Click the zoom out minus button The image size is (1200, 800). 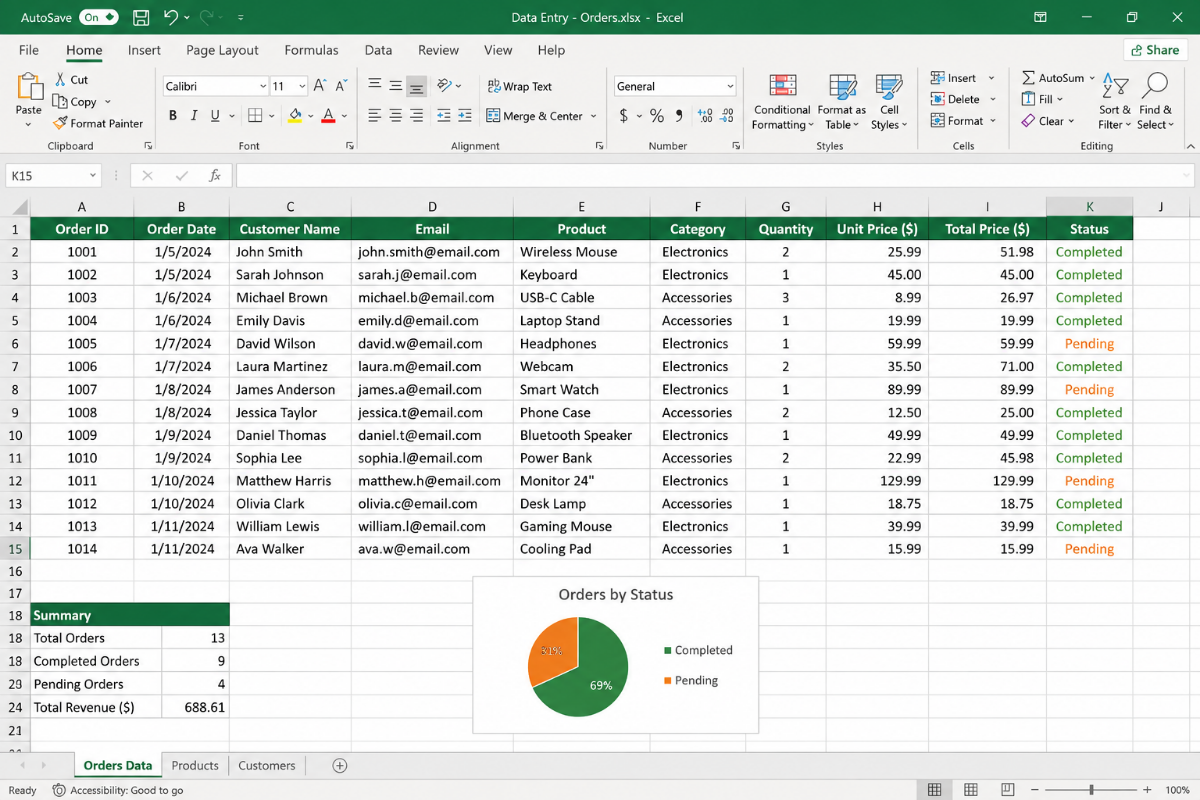tap(1037, 790)
